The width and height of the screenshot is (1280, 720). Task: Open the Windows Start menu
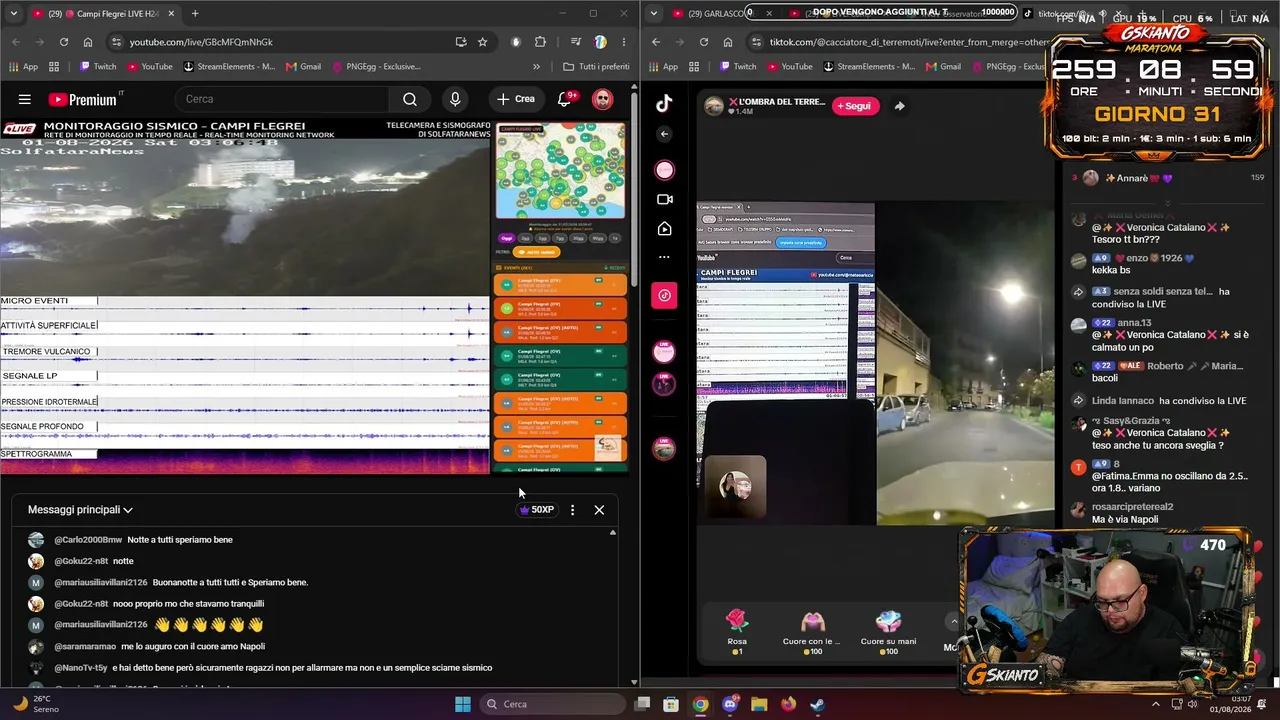[463, 704]
